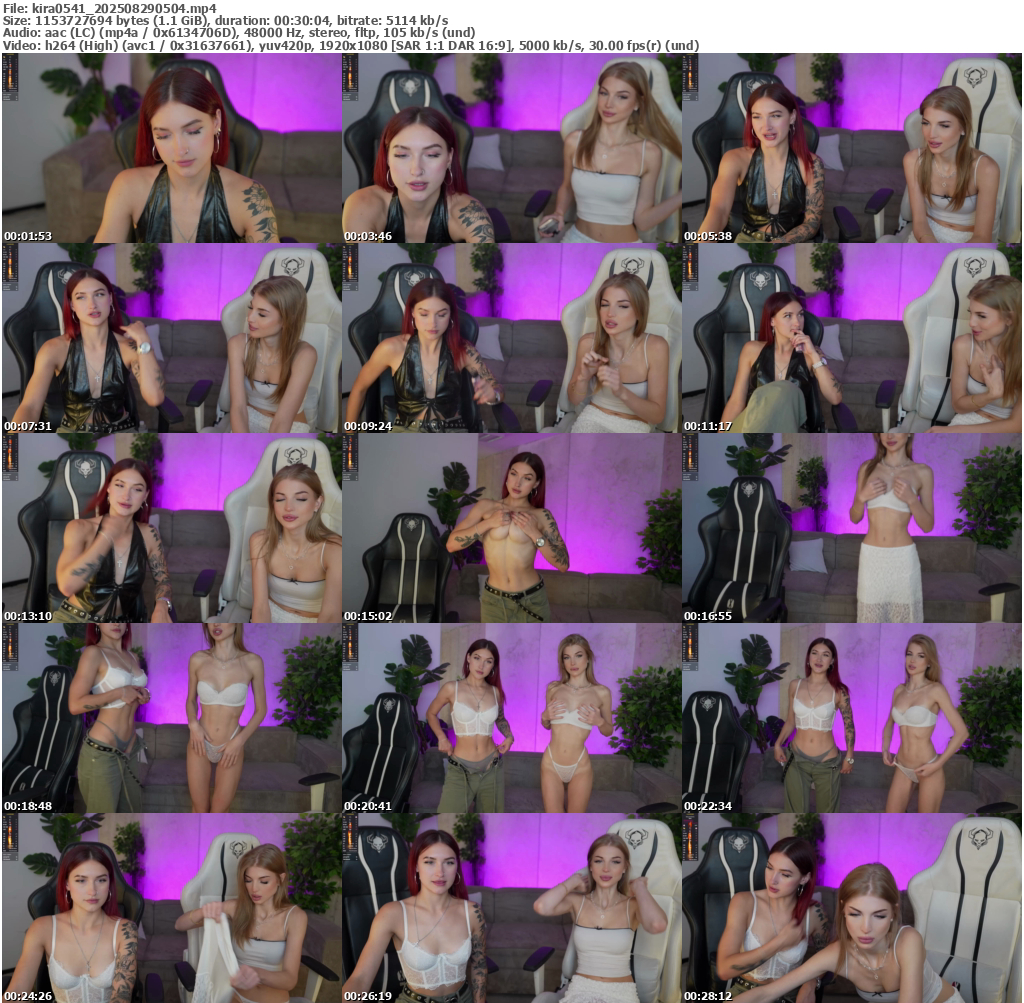This screenshot has height=1003, width=1024.
Task: Select the Video h264 (High) info line
Action: (x=351, y=46)
